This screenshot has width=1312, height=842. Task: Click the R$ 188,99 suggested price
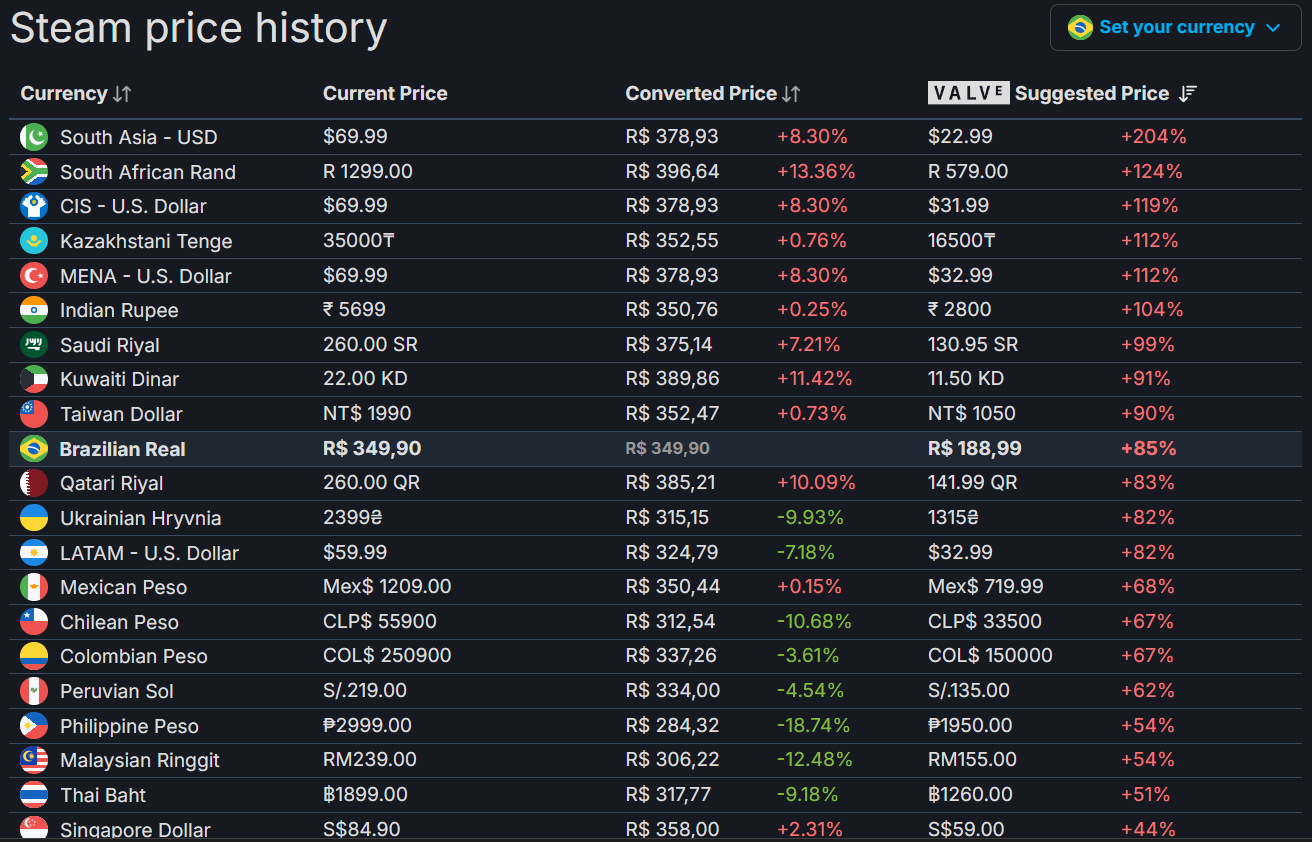coord(975,448)
